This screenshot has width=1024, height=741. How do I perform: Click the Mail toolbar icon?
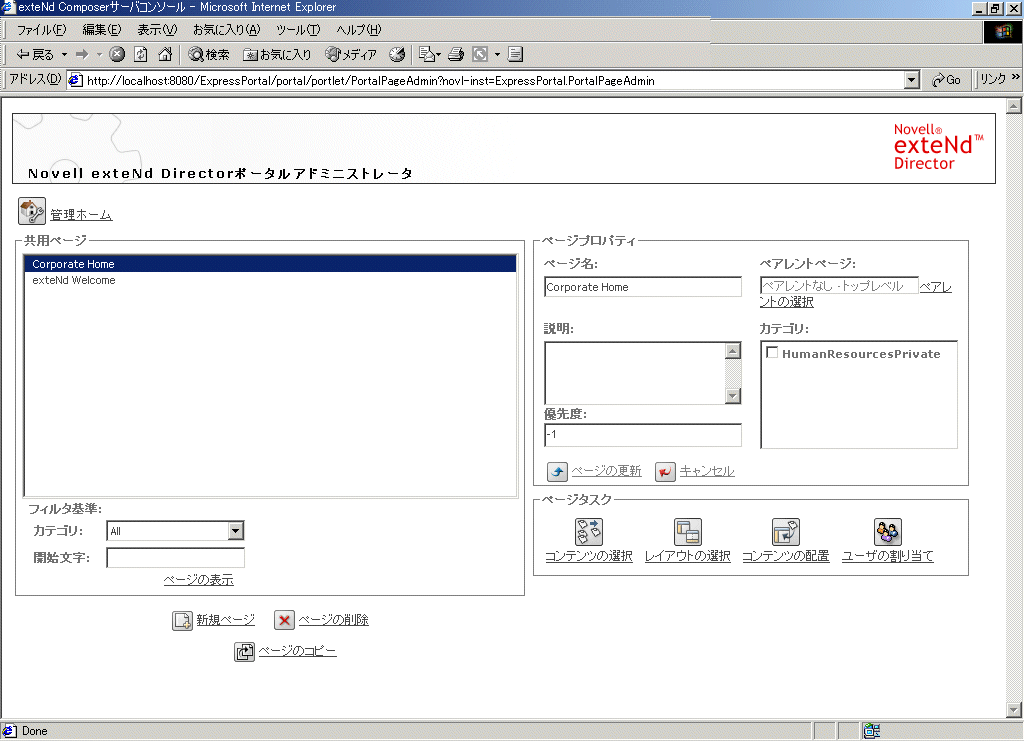pos(426,54)
